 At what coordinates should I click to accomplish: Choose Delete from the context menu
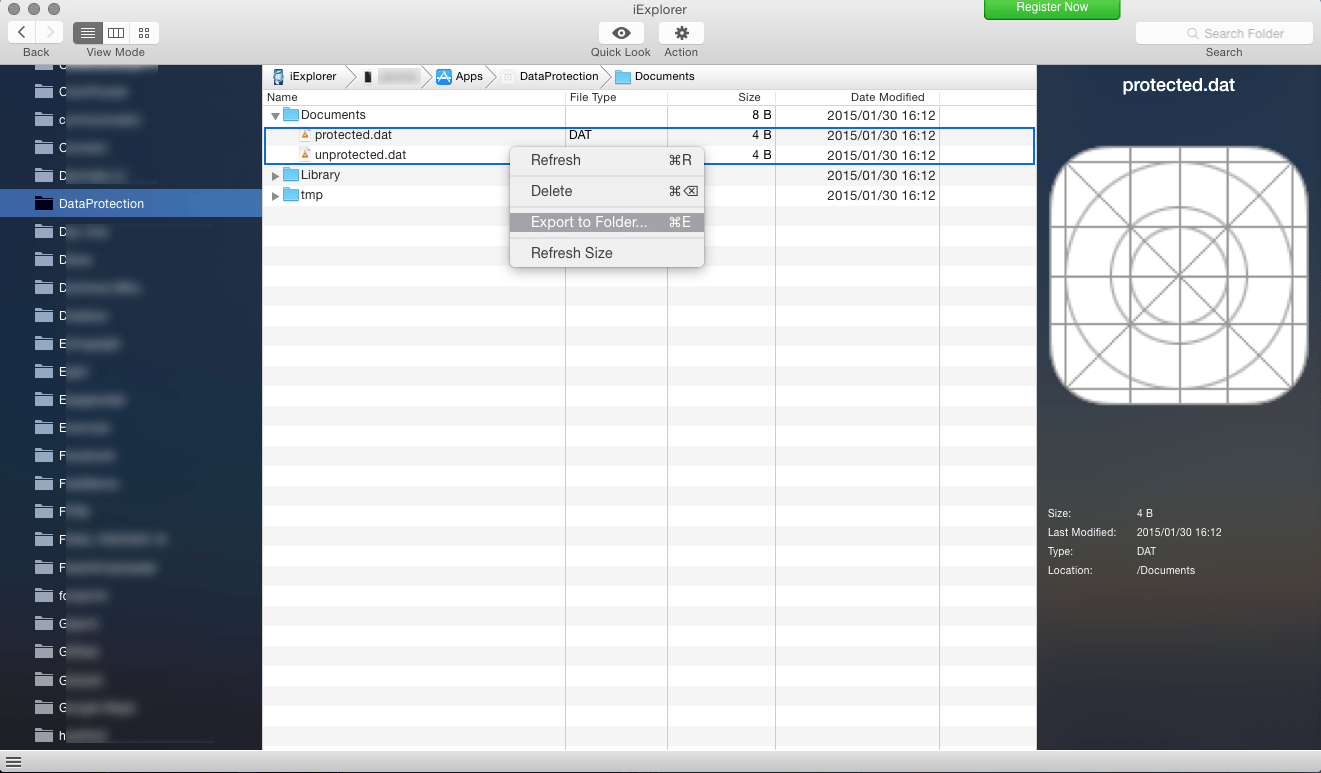click(x=607, y=191)
